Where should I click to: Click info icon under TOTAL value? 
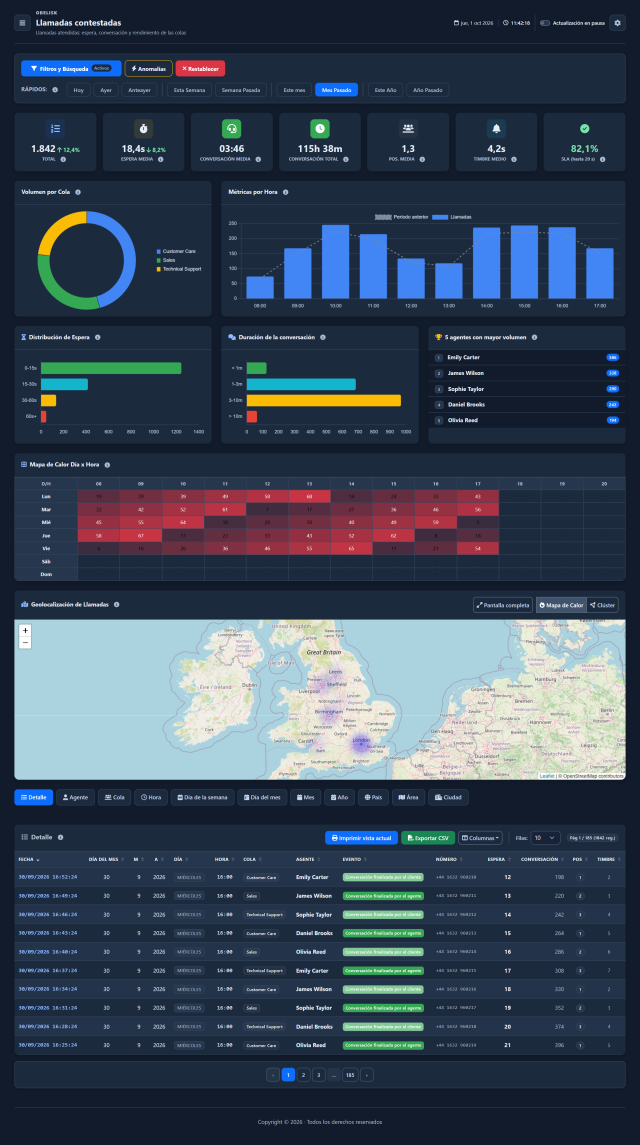point(63,159)
